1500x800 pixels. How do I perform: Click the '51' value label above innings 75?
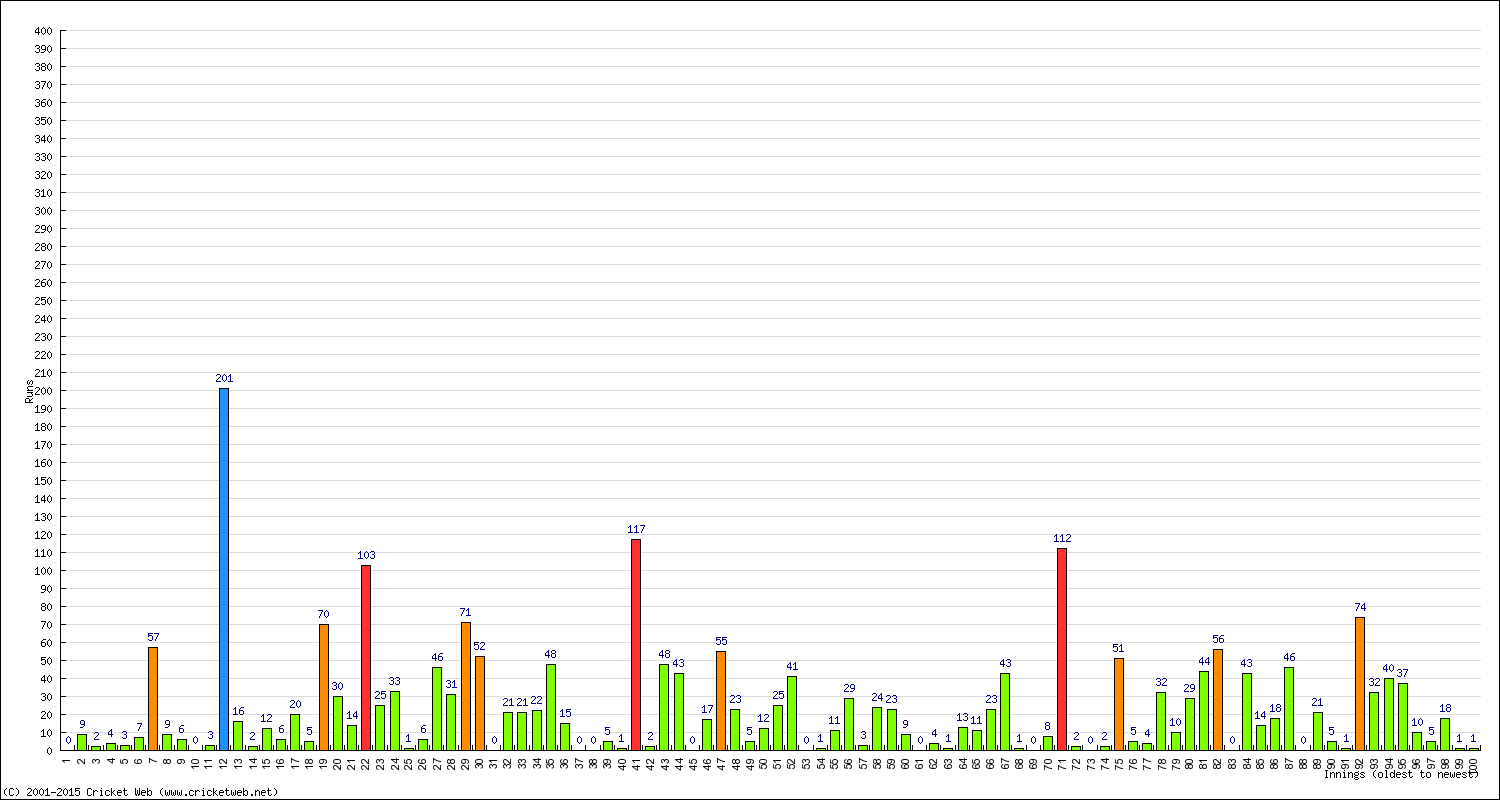point(1119,648)
